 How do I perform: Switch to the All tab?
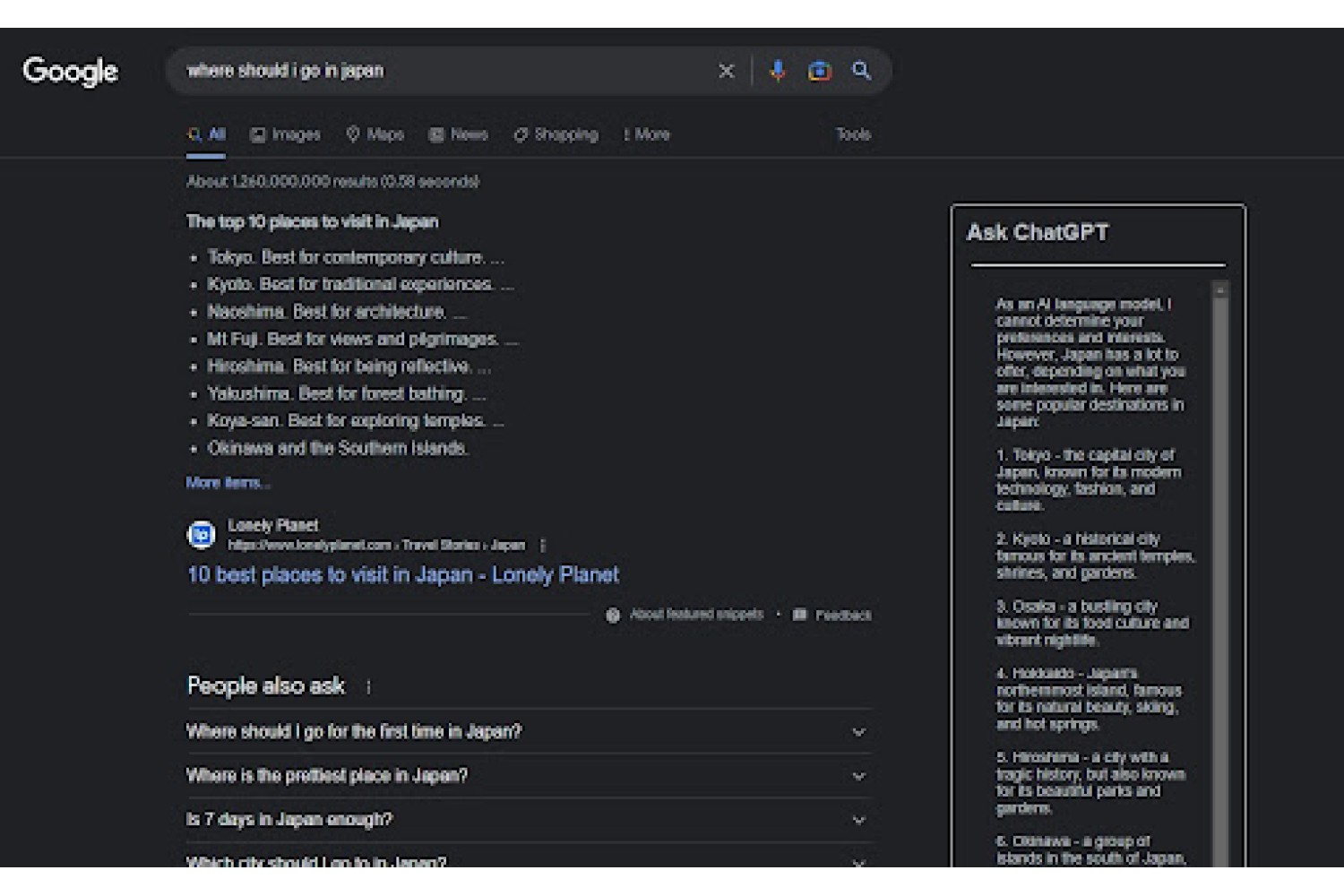click(x=206, y=134)
